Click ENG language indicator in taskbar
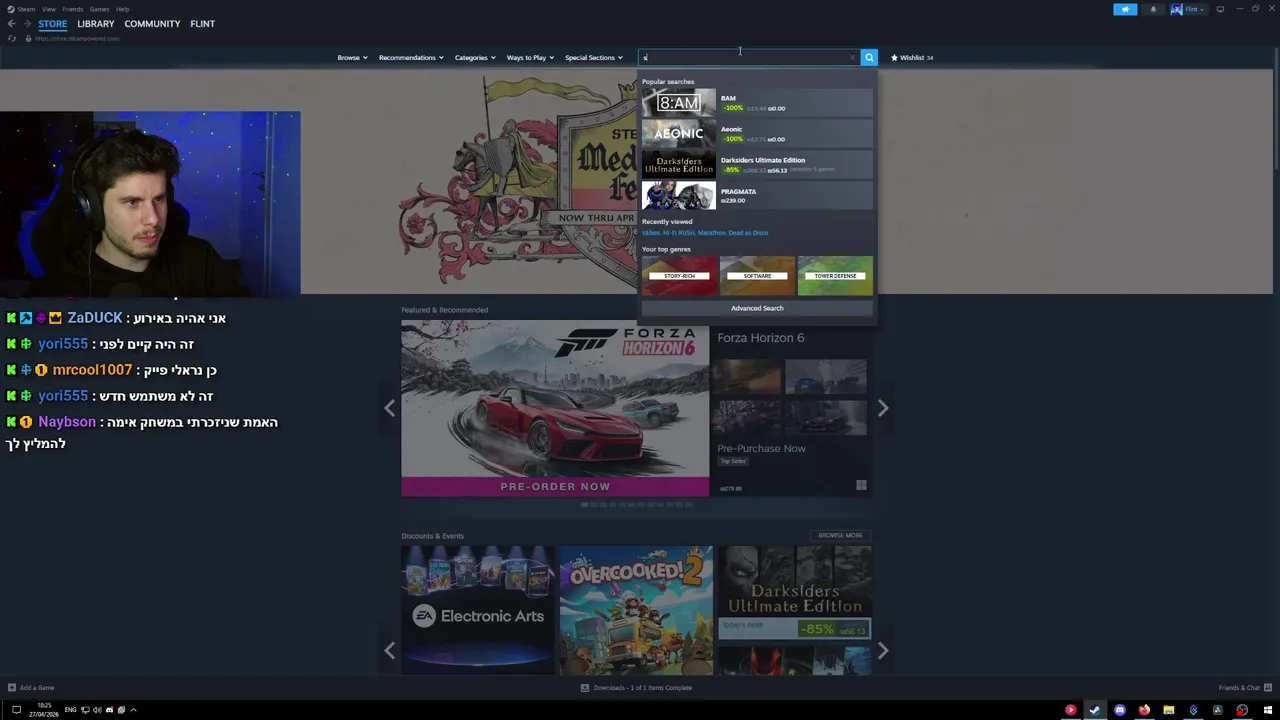 (70, 710)
